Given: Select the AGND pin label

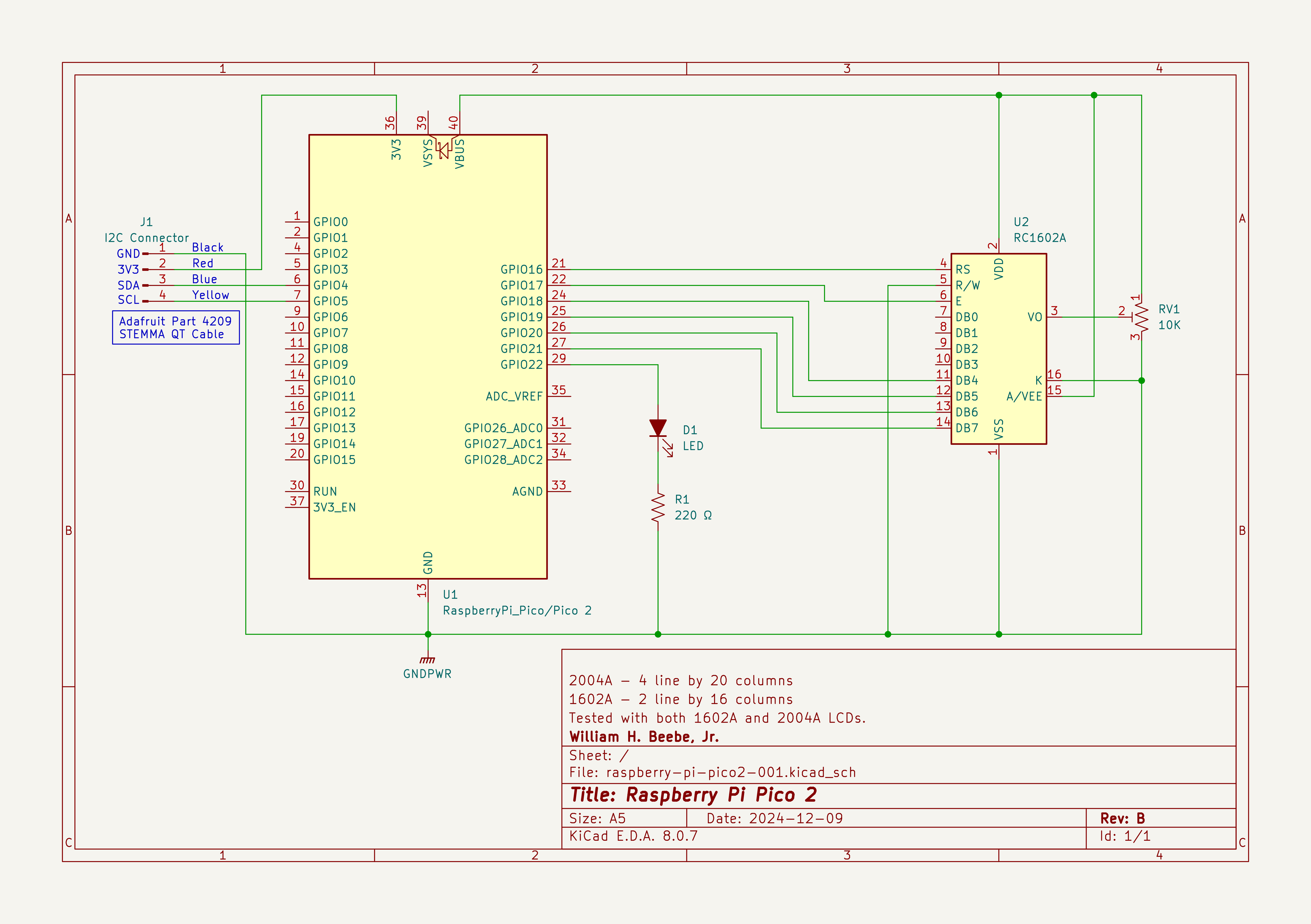Looking at the screenshot, I should [527, 491].
